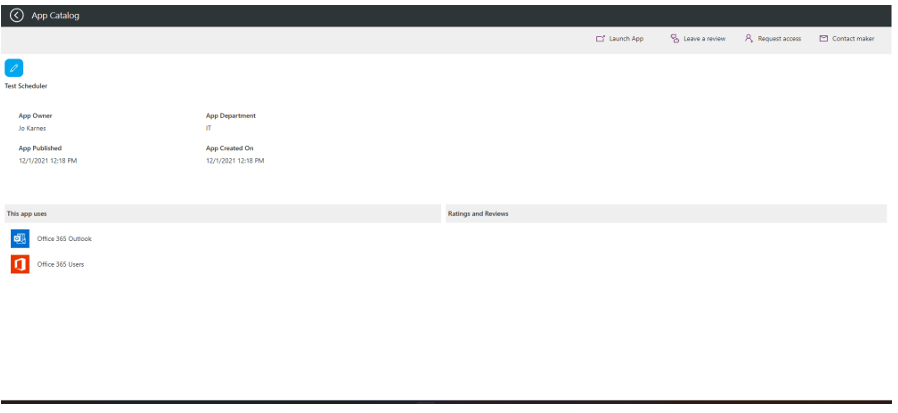Click the Office 365 Users connector name
Viewport: 898px width, 413px height.
(x=61, y=264)
